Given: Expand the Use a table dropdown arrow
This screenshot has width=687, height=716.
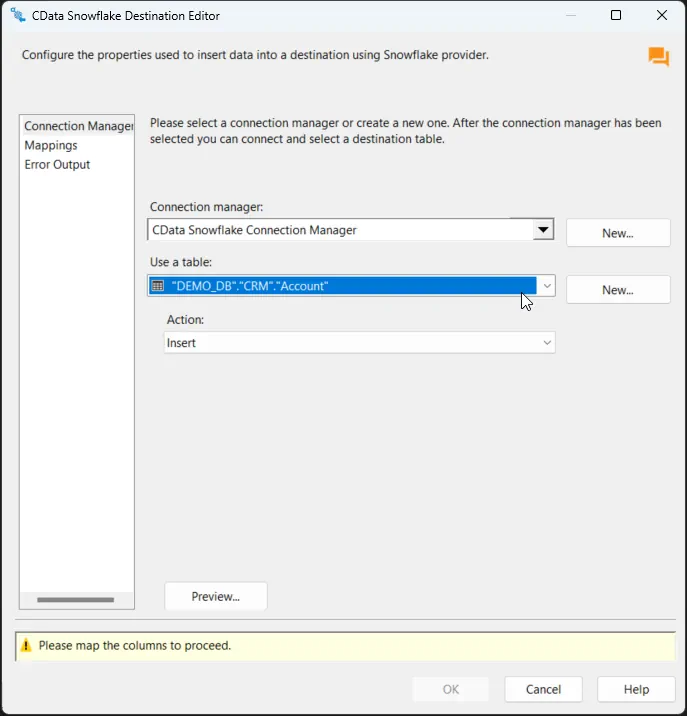Looking at the screenshot, I should pyautogui.click(x=546, y=286).
